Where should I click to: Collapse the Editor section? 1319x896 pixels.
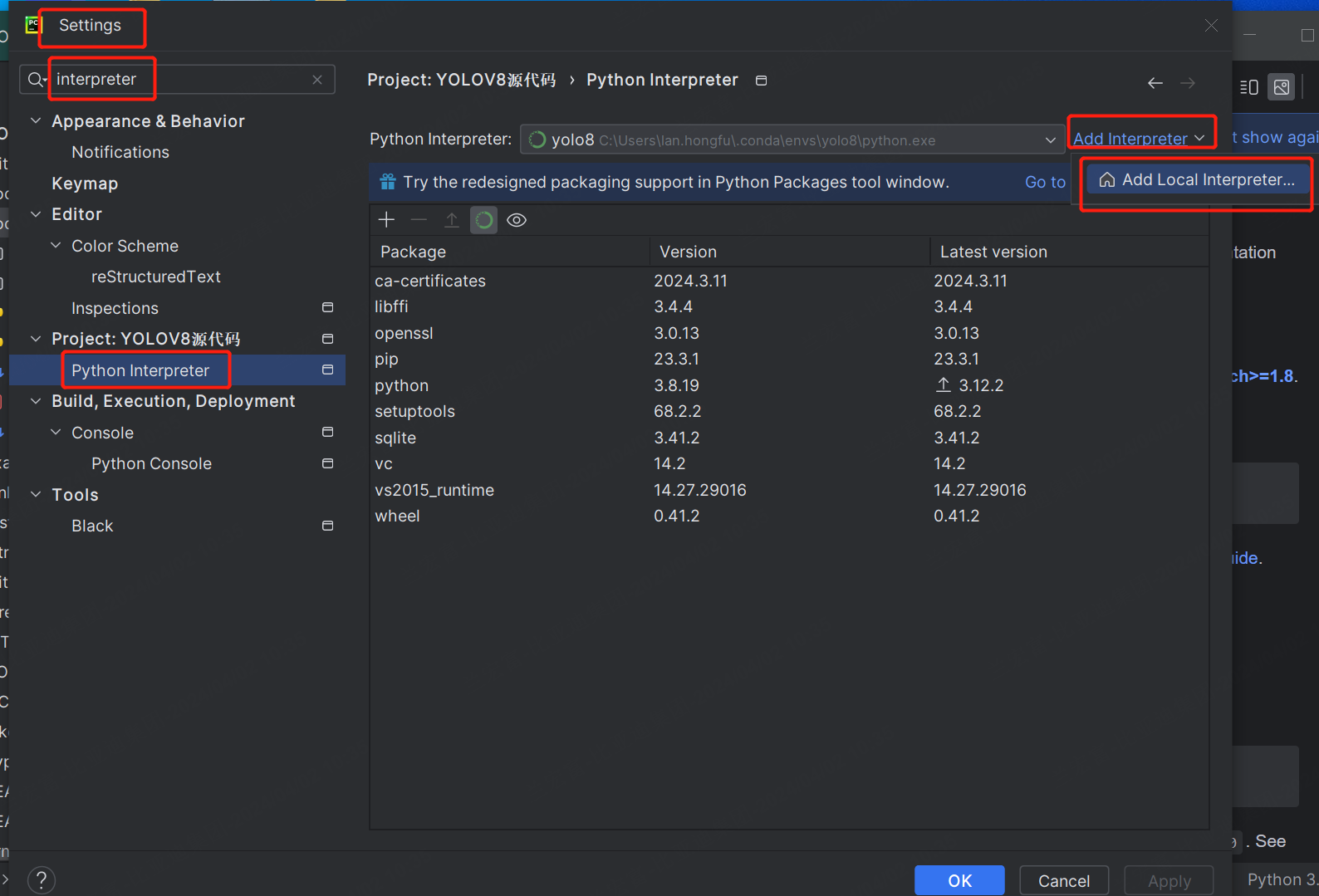pyautogui.click(x=36, y=214)
